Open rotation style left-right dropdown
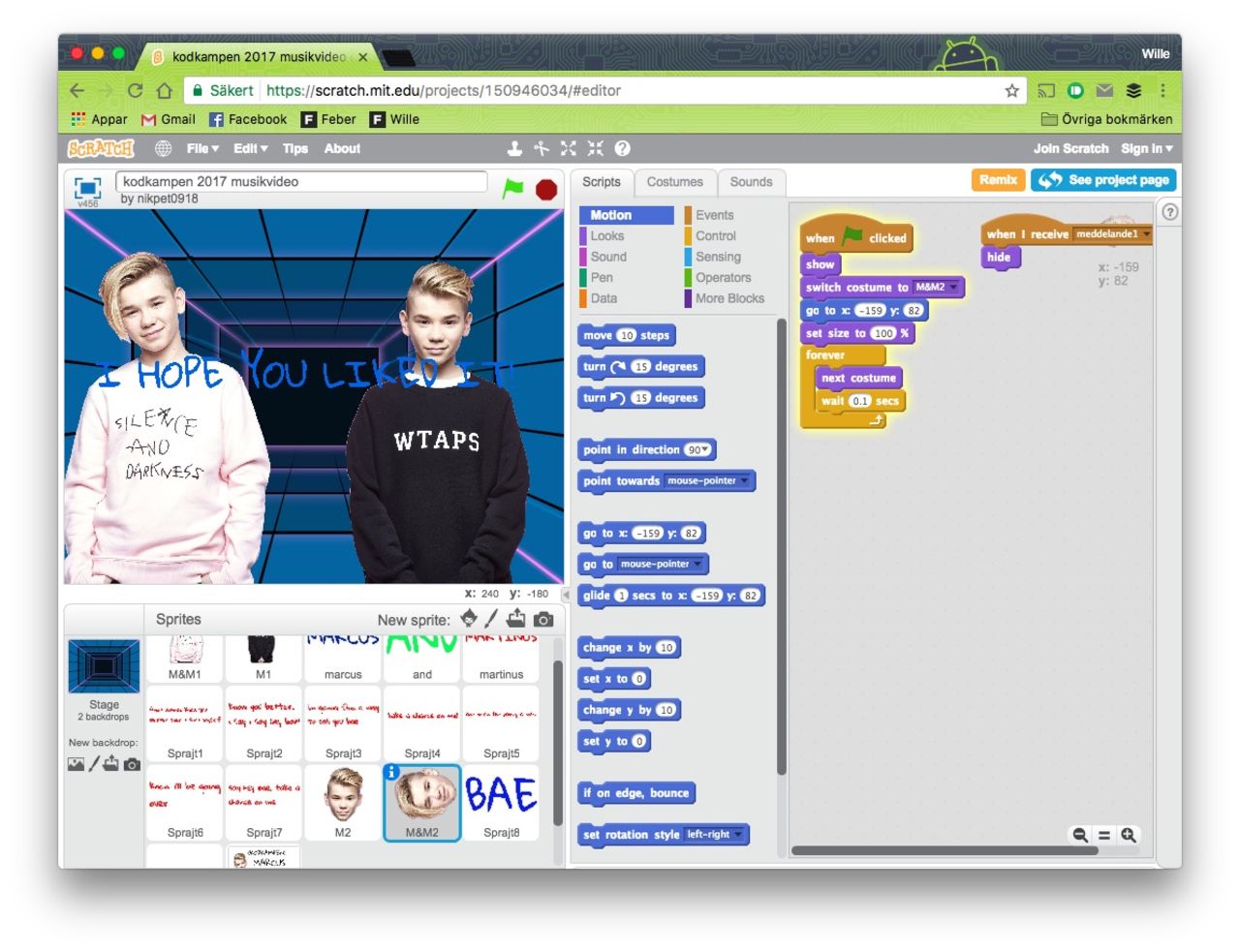This screenshot has height=952, width=1240. (x=738, y=835)
